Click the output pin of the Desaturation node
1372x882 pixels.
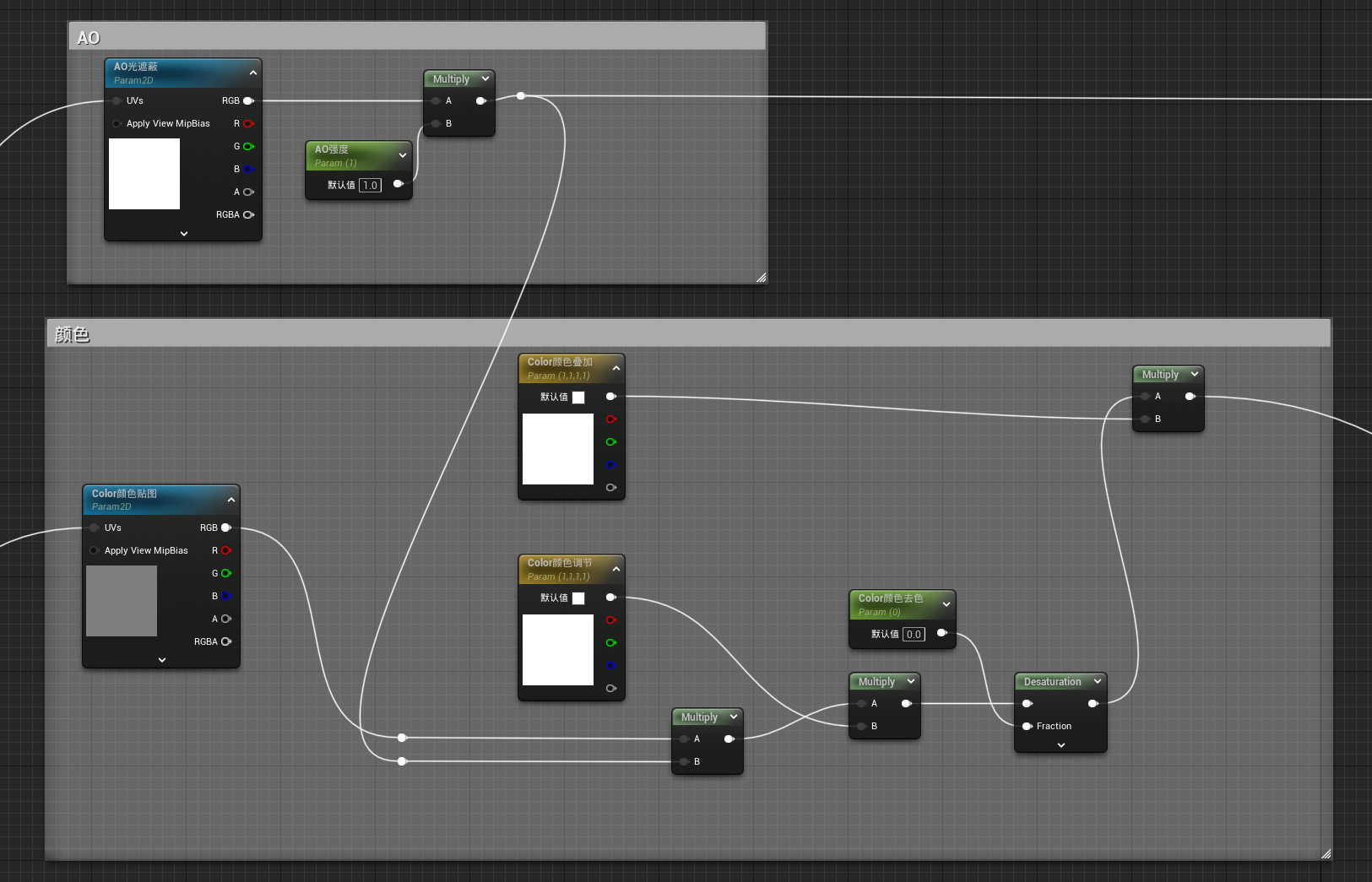pos(1093,703)
